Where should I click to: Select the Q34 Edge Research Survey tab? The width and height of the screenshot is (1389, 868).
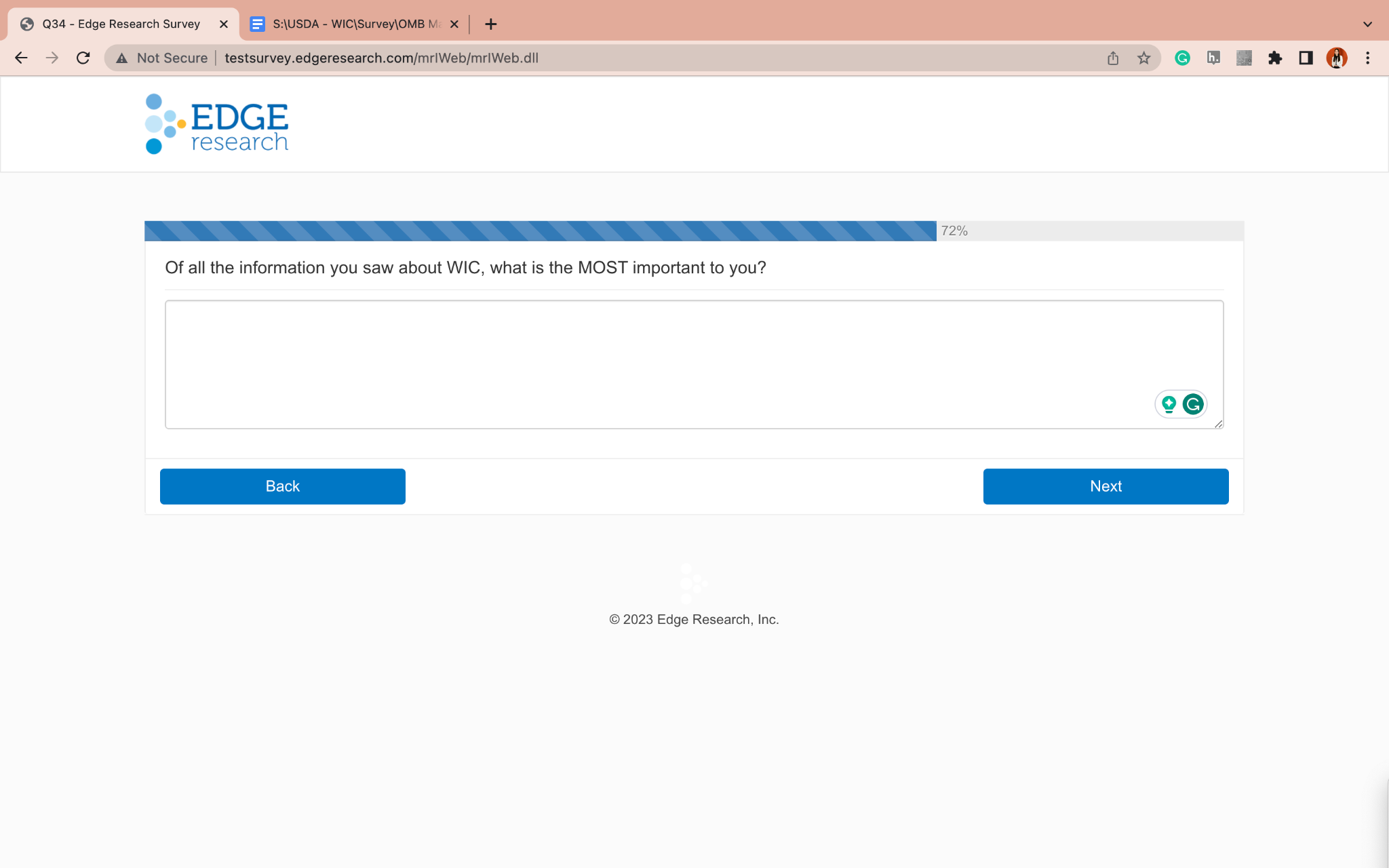122,24
